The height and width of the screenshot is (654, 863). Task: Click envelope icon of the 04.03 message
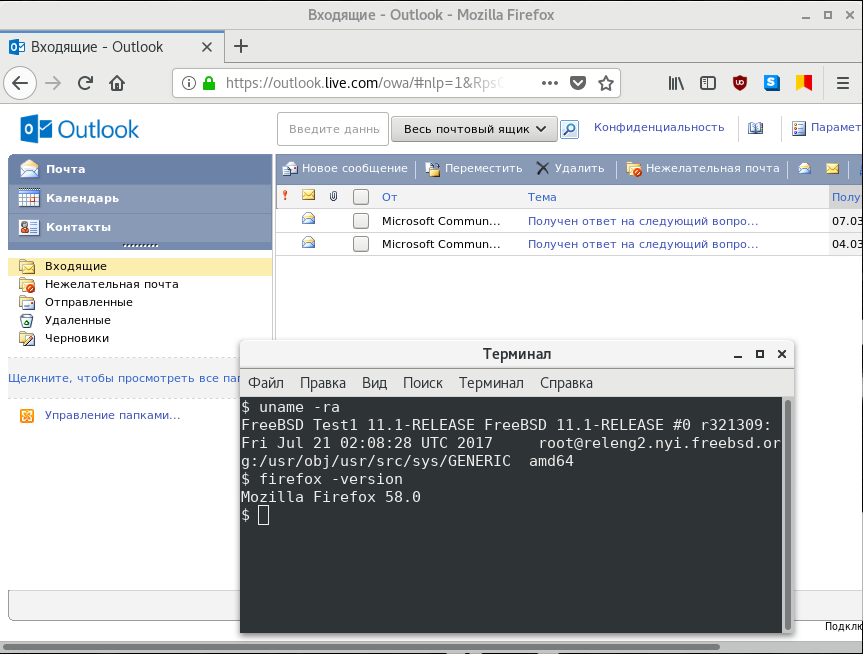click(309, 242)
